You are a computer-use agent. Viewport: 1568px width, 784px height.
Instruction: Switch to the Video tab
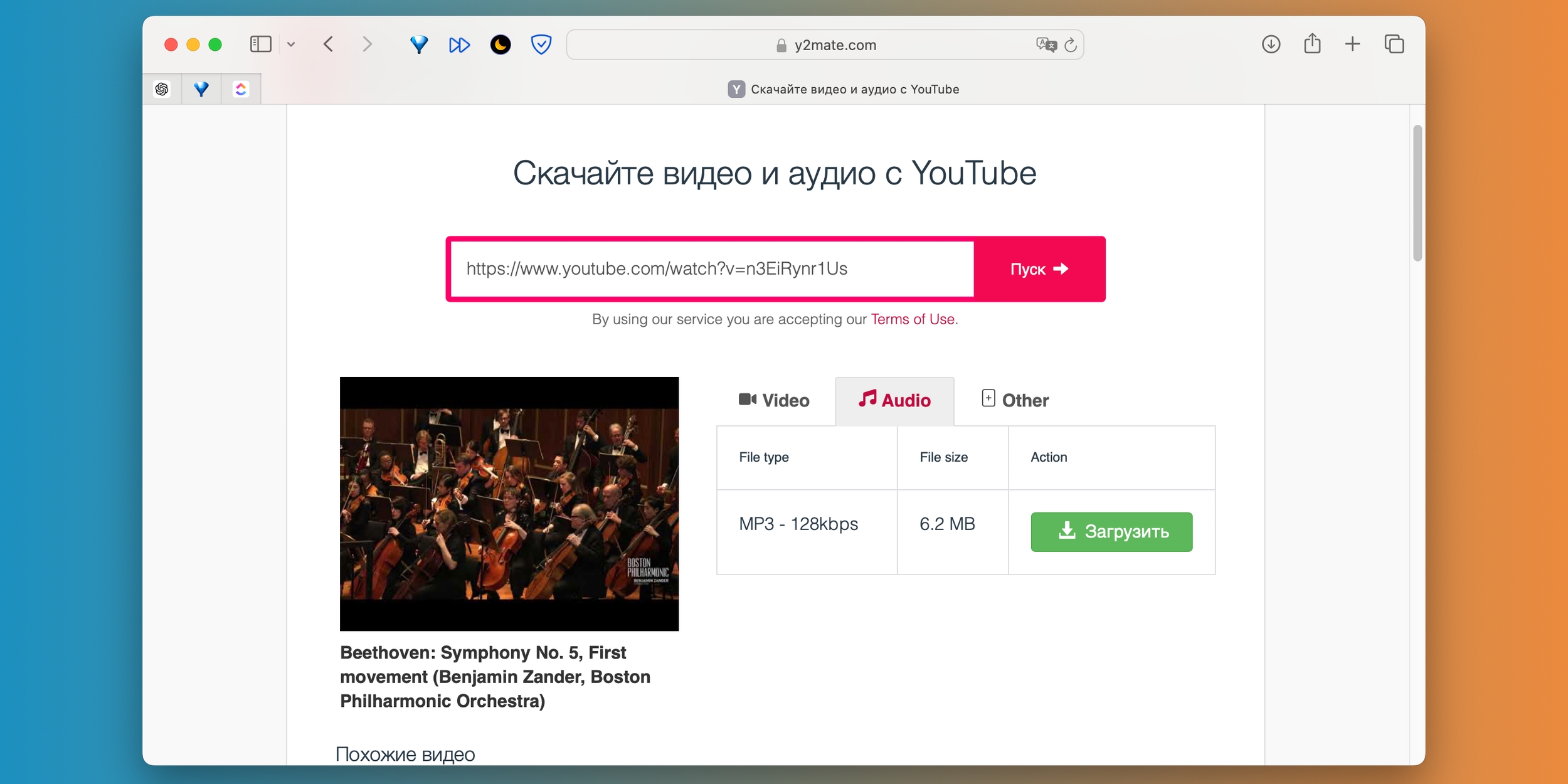[774, 400]
